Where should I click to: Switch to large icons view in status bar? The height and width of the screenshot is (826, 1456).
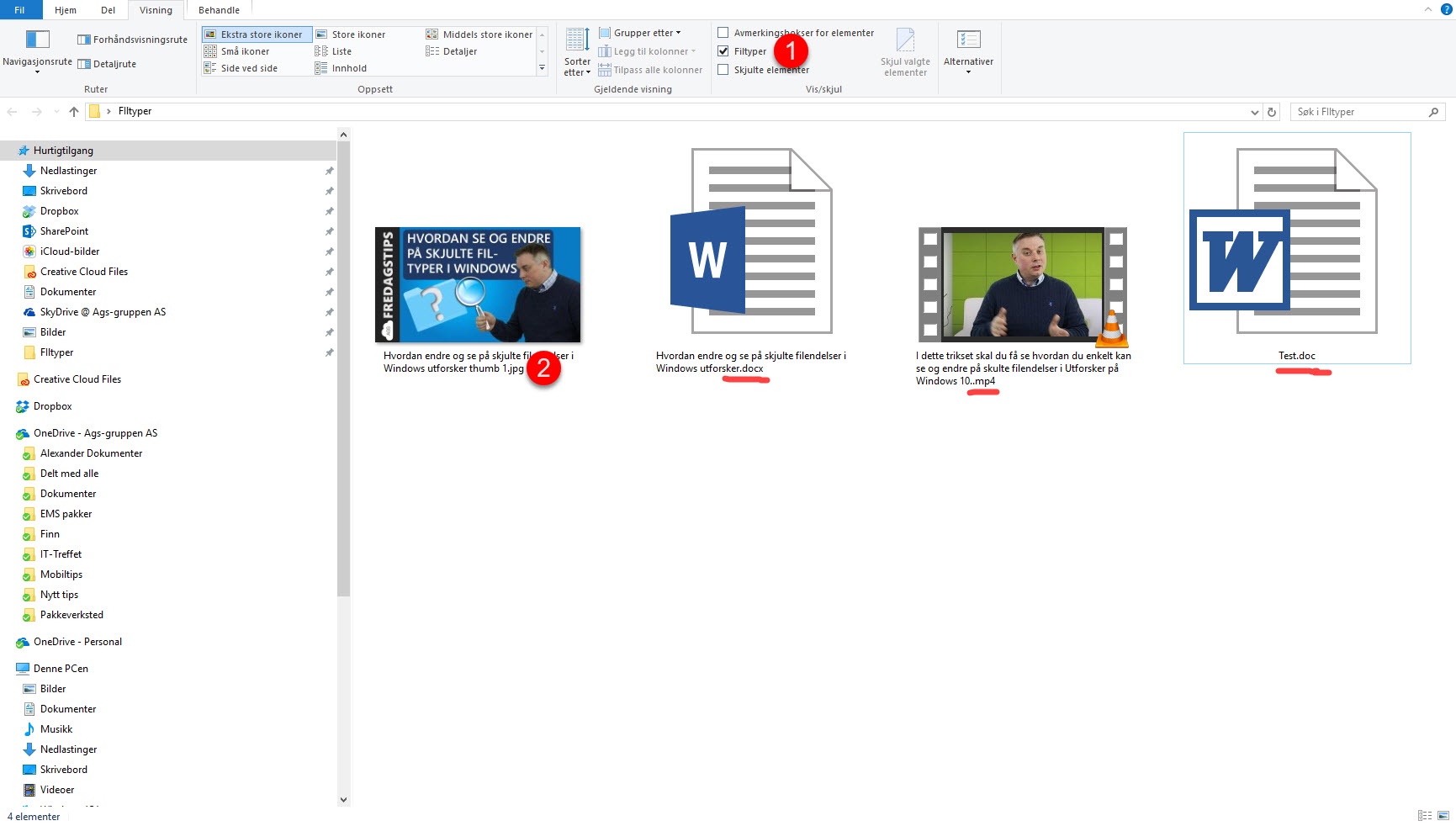click(1443, 815)
